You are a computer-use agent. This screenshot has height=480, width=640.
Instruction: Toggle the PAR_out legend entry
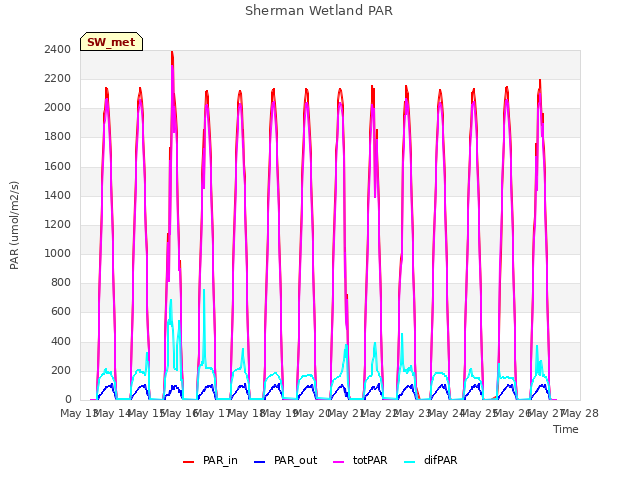pos(285,461)
